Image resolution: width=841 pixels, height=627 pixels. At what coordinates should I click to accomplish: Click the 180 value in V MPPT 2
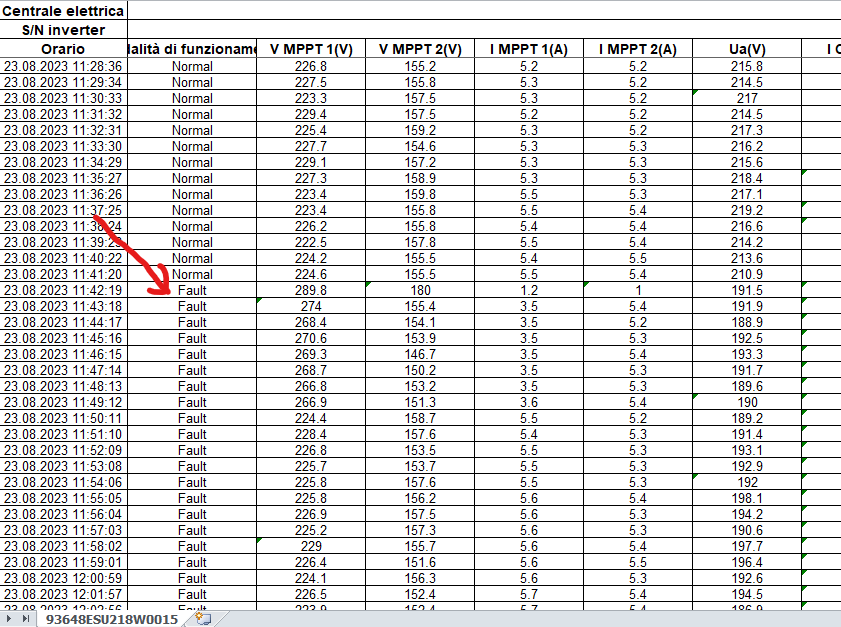(x=420, y=290)
